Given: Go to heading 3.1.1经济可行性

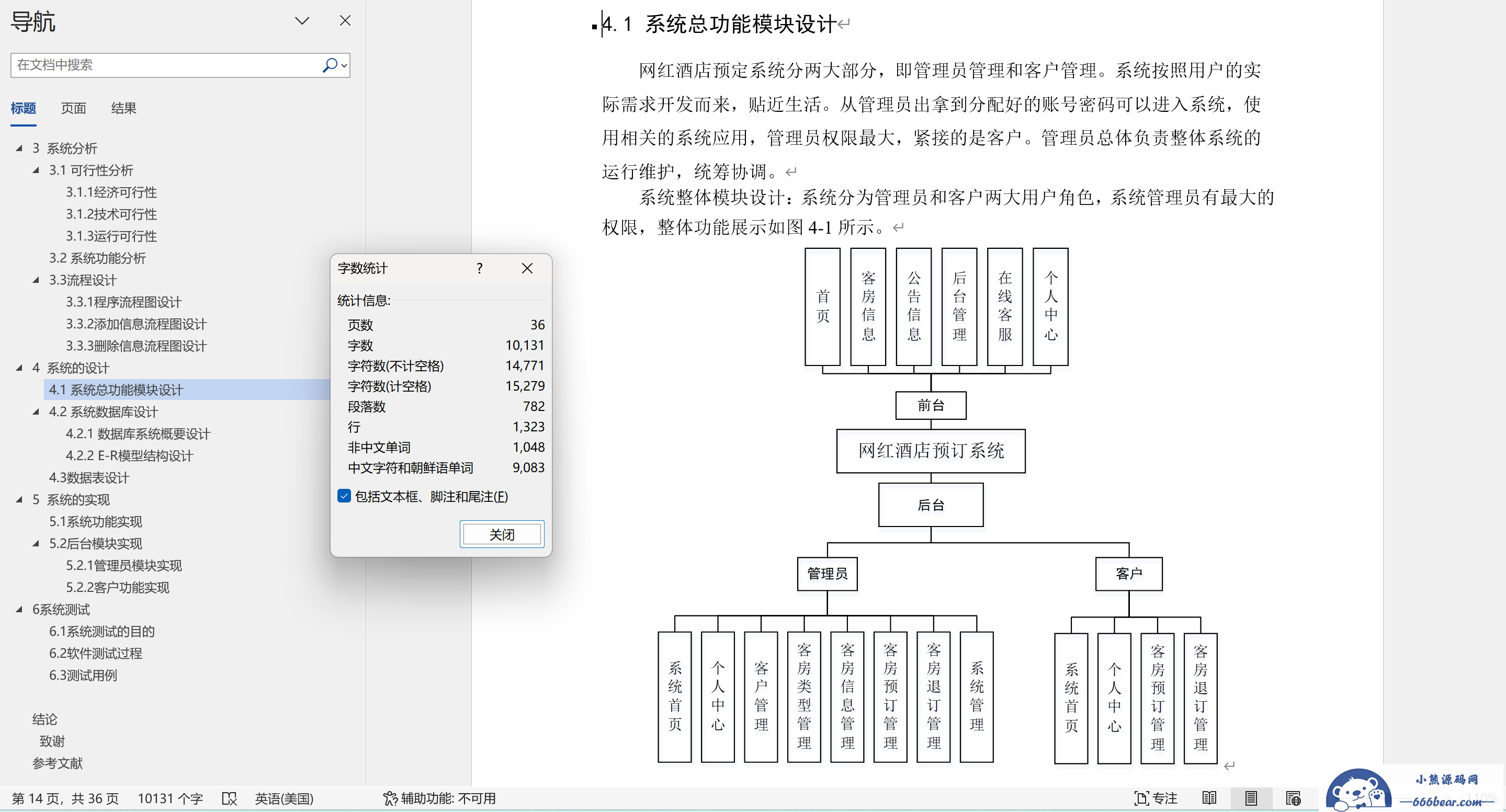Looking at the screenshot, I should click(111, 192).
